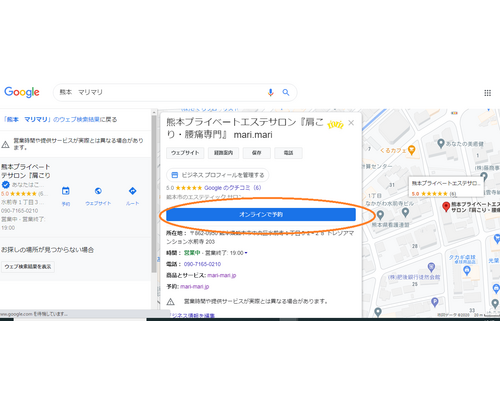Viewport: 500px width, 400px height.
Task: Expand the hours dropdown arrow next to 19:00
Action: (246, 253)
